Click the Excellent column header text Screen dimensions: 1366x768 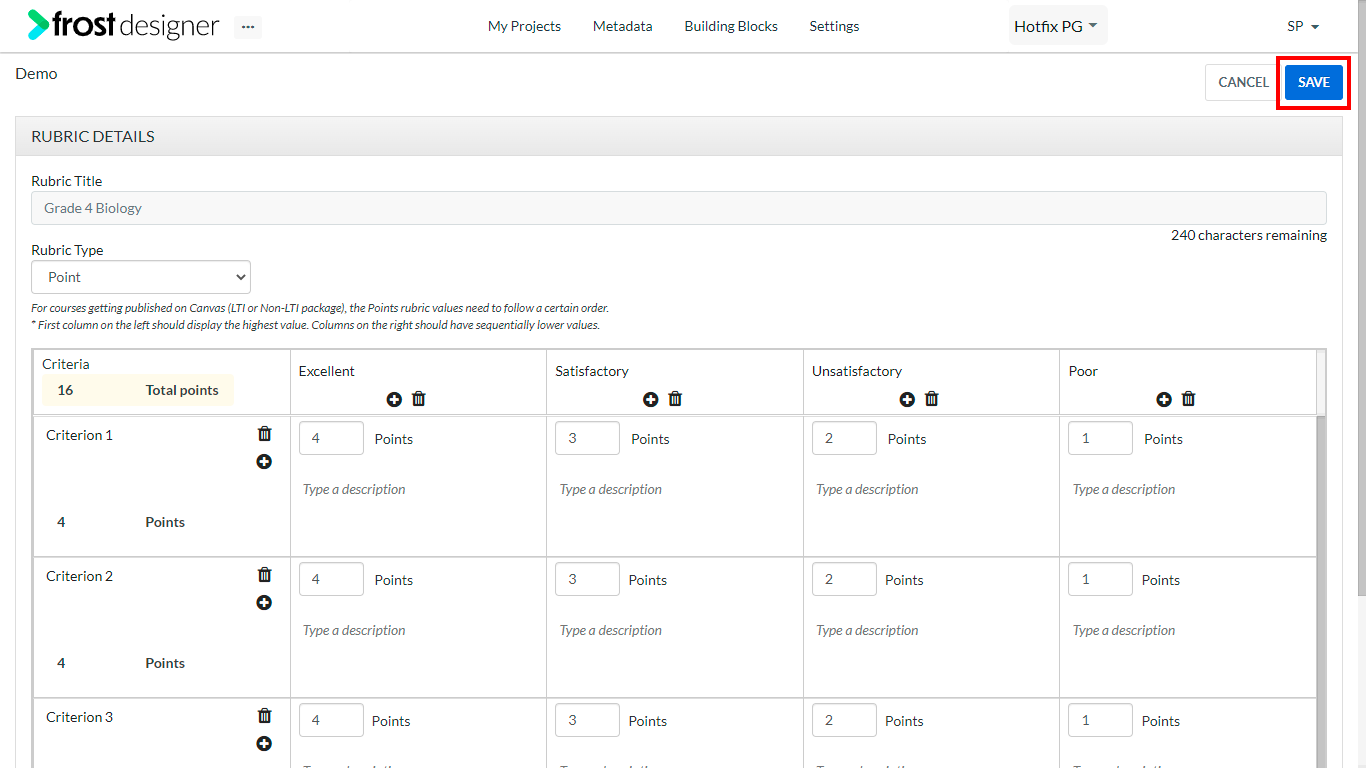click(x=327, y=371)
